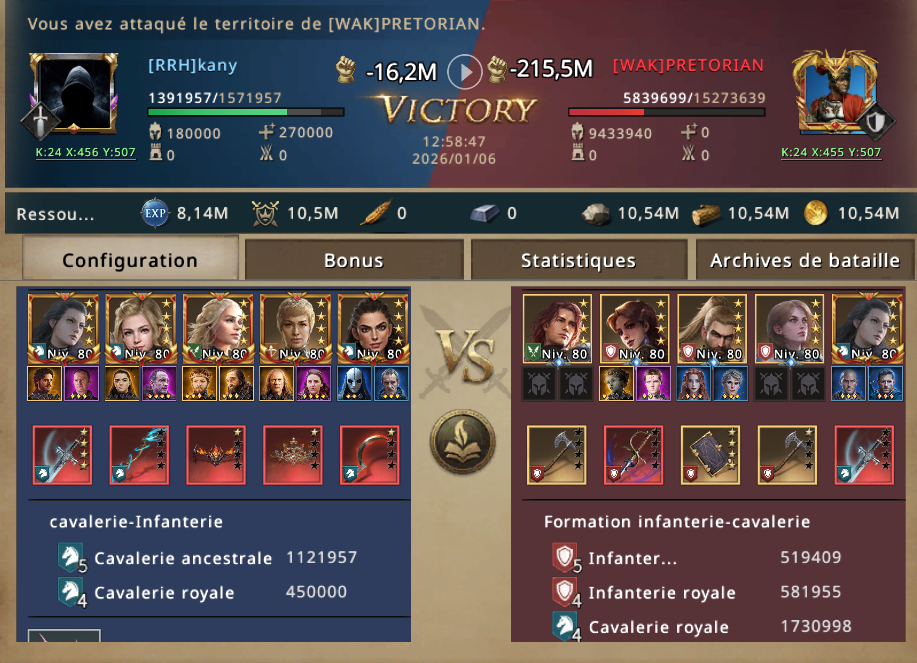Select the attacker's red scythe equipment
This screenshot has width=917, height=663.
click(370, 455)
